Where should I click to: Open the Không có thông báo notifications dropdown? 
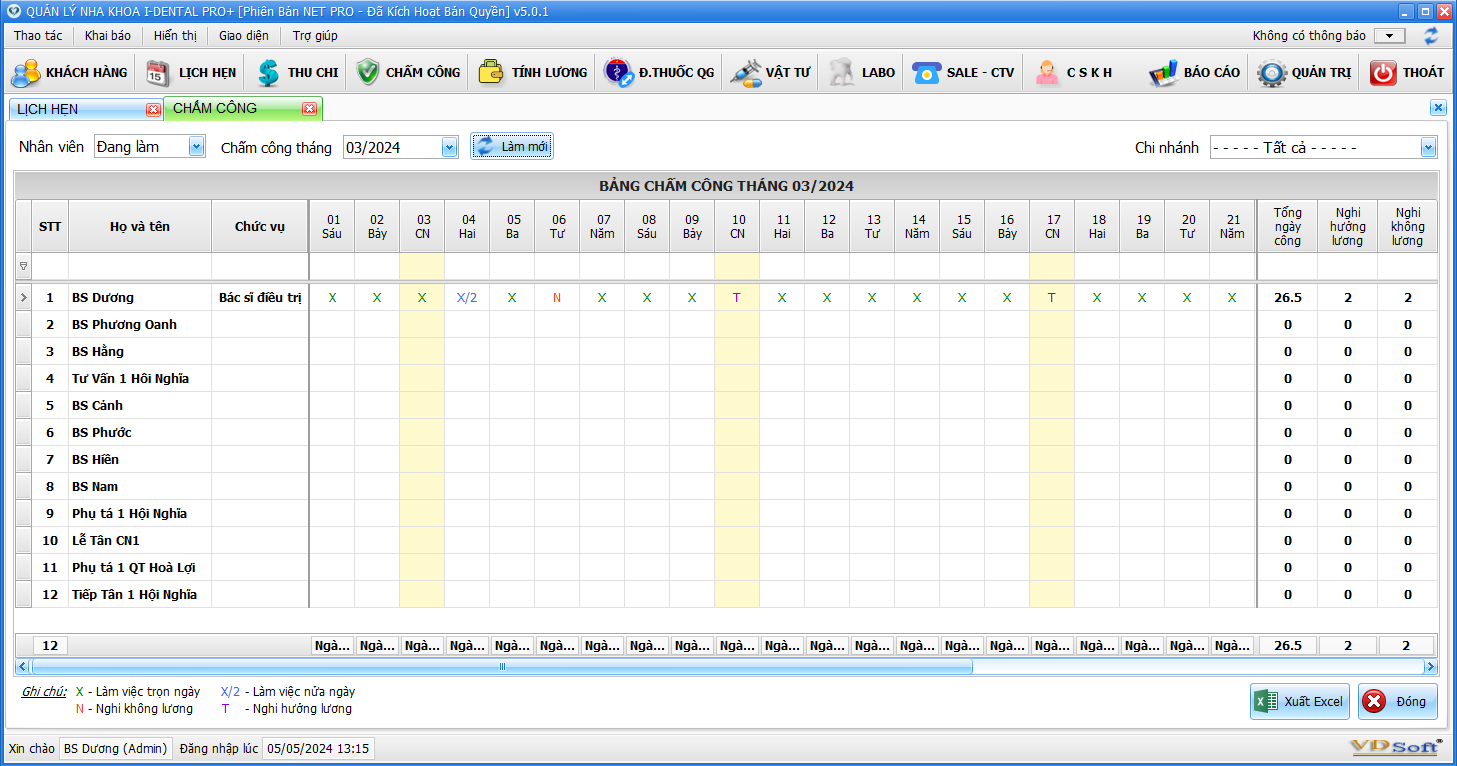coord(1389,35)
